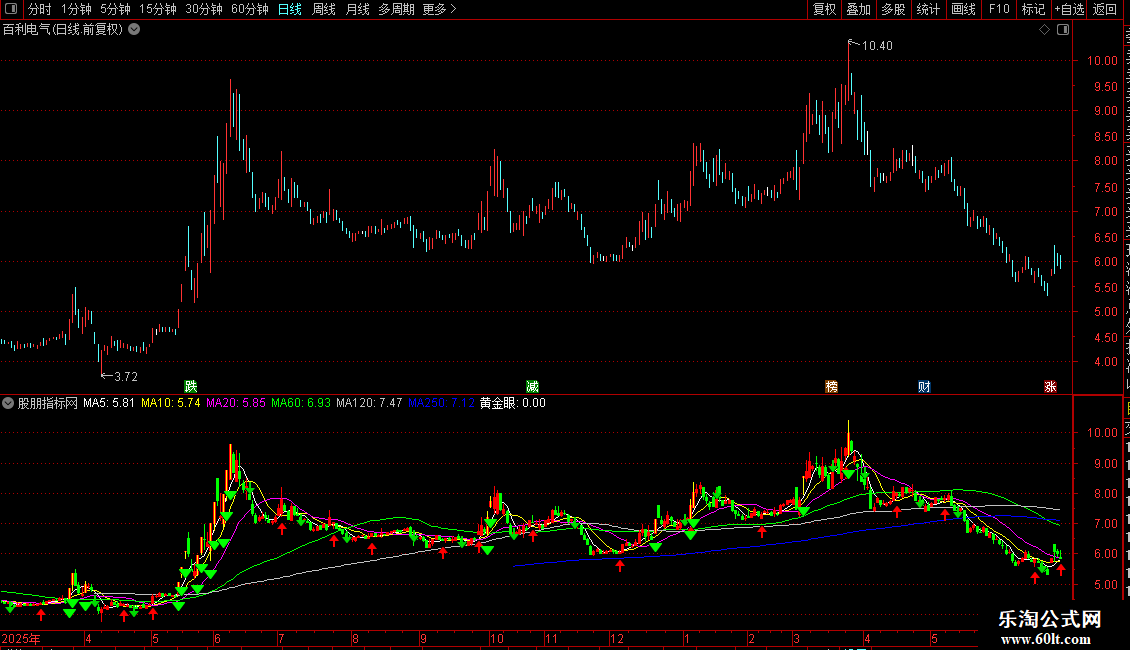The width and height of the screenshot is (1130, 650).
Task: Expand the 股朋指标网 indicator dropdown
Action: [x=8, y=404]
